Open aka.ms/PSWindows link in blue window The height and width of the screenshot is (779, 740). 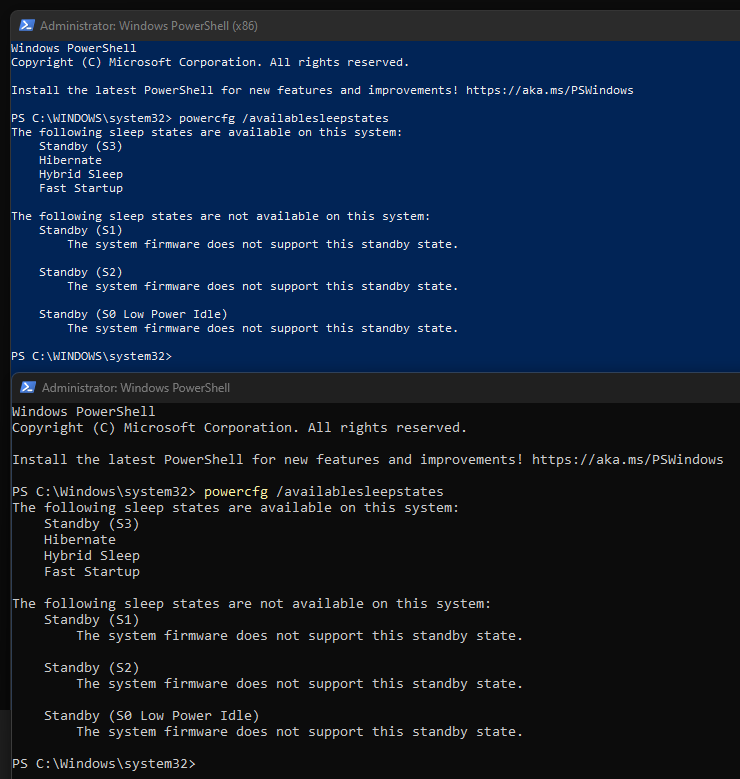pos(550,90)
